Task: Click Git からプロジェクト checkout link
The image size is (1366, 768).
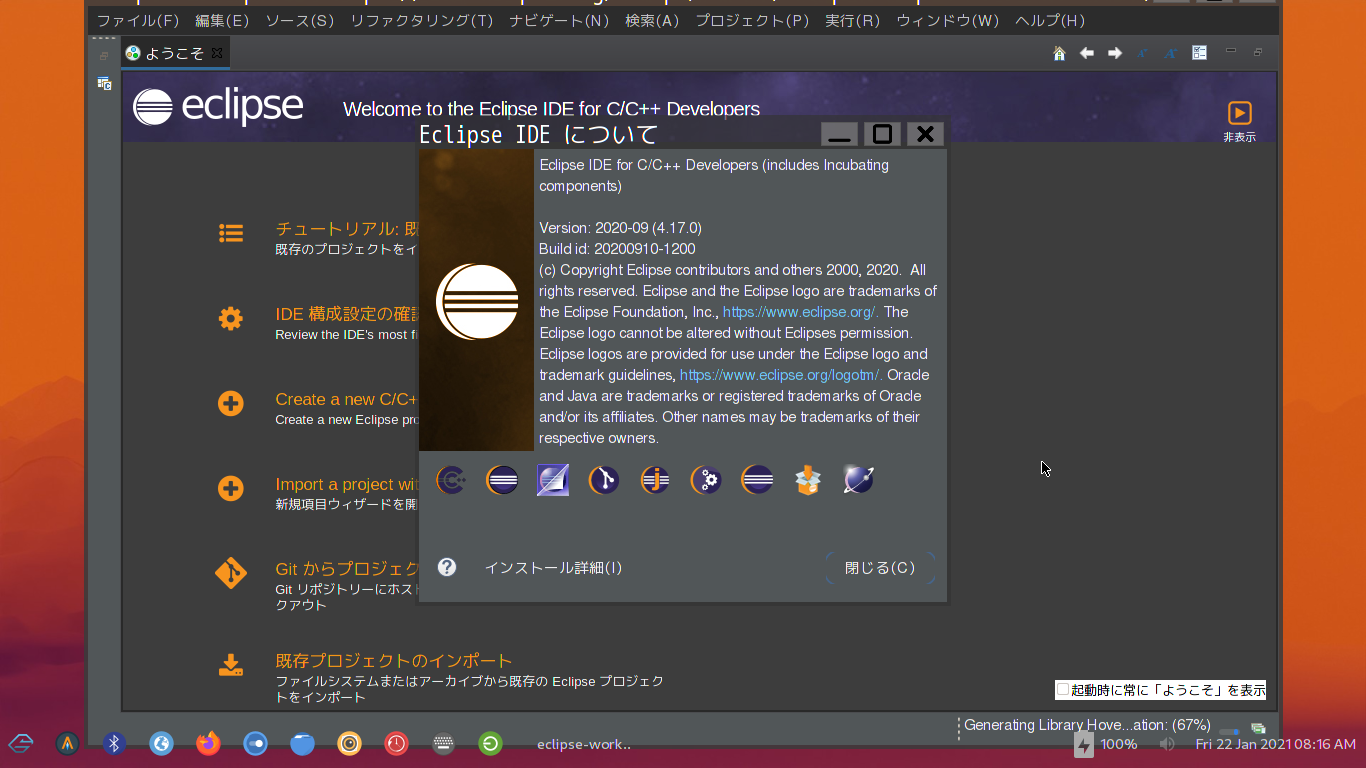Action: click(346, 569)
